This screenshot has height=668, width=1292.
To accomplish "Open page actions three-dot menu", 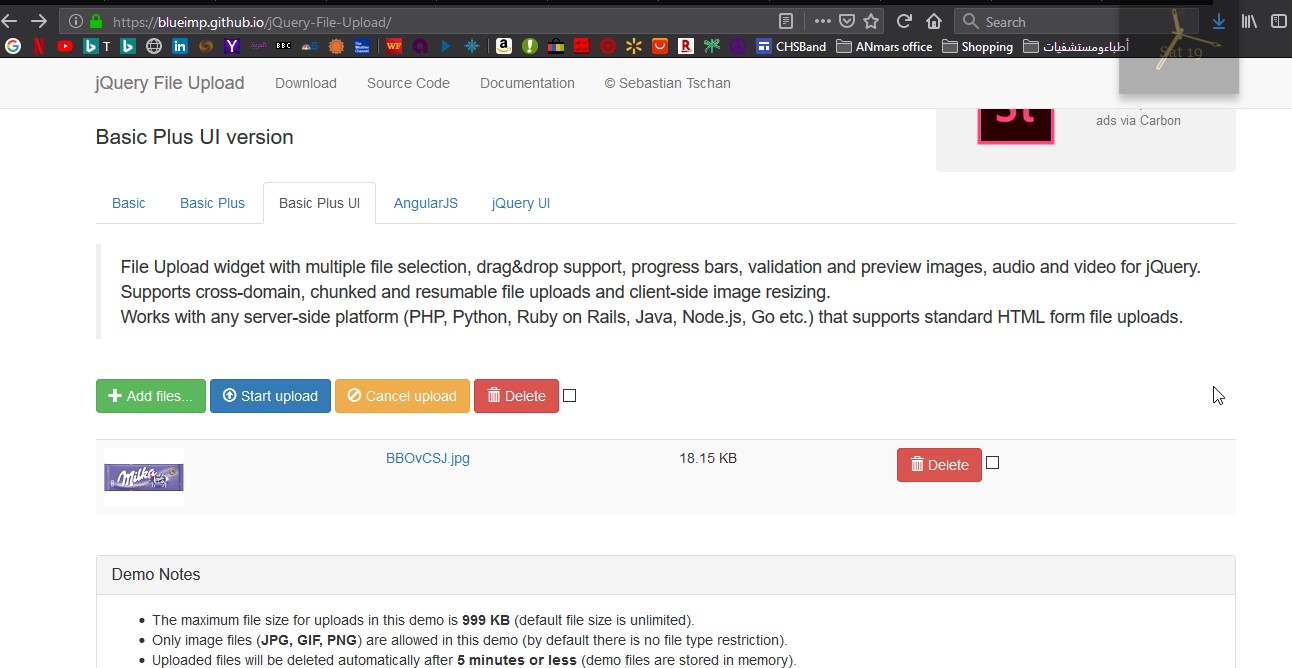I will 822,21.
